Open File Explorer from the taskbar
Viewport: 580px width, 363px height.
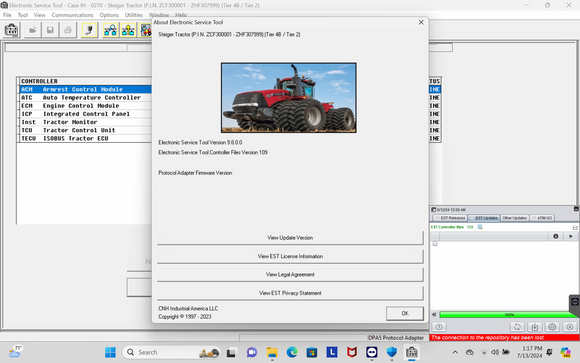[x=272, y=352]
